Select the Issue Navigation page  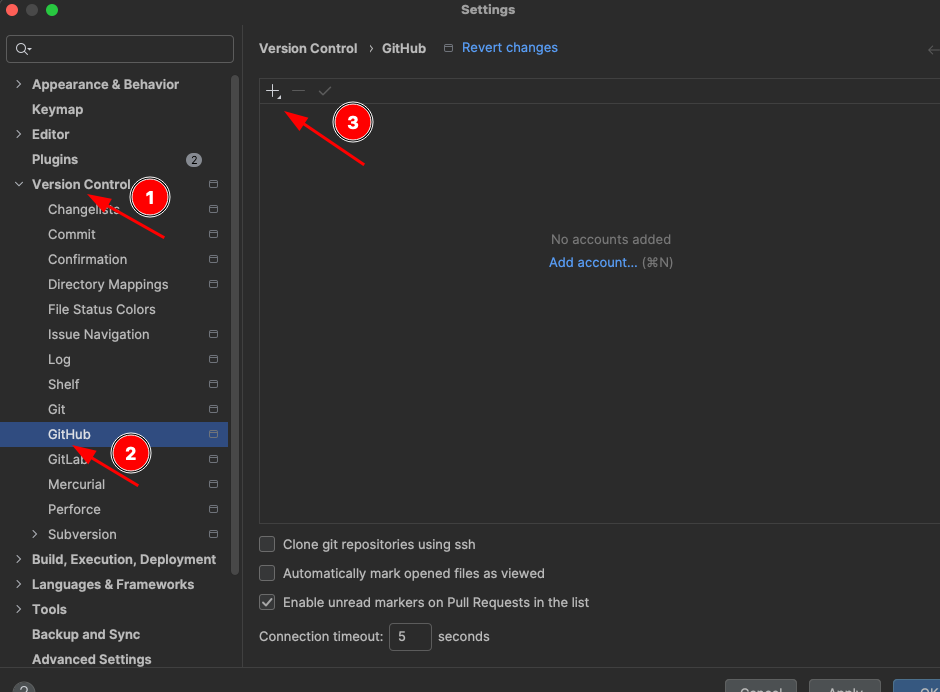click(x=98, y=334)
